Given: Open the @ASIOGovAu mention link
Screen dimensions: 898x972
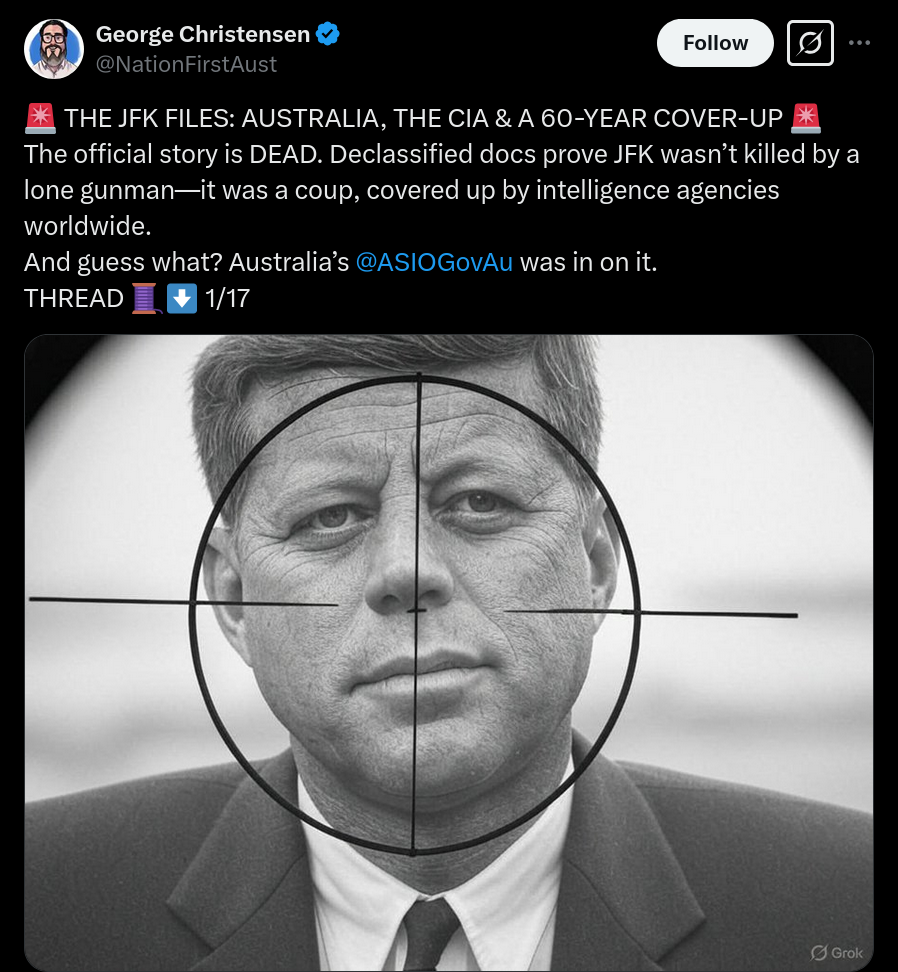Looking at the screenshot, I should pyautogui.click(x=434, y=262).
